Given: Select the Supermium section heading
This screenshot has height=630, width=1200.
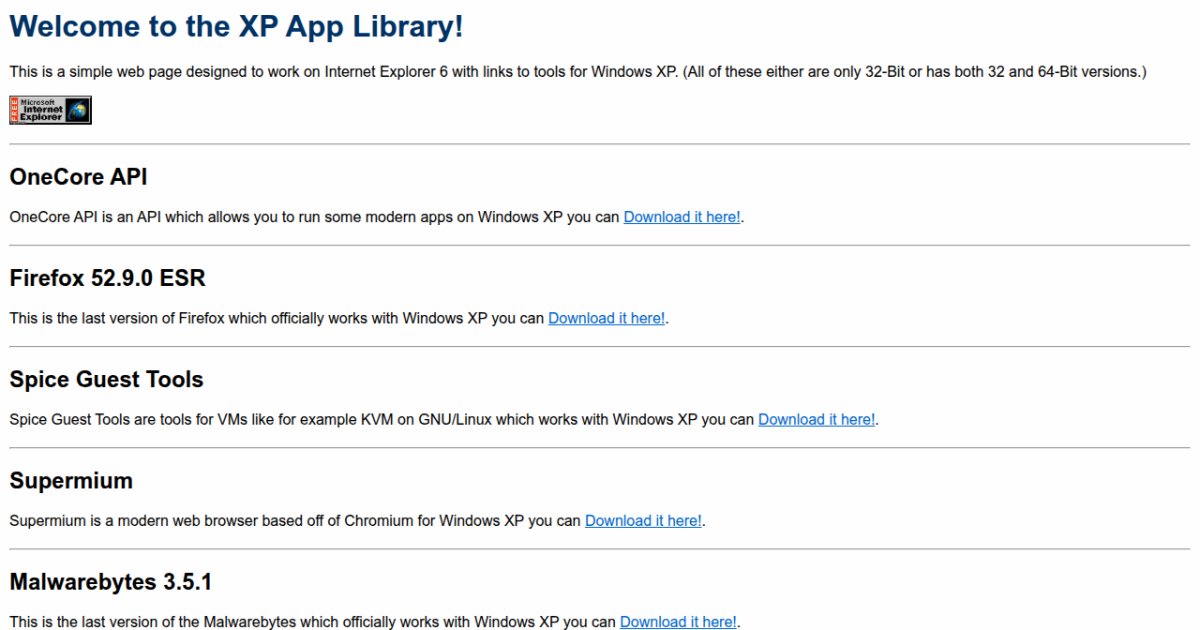Looking at the screenshot, I should click(71, 481).
